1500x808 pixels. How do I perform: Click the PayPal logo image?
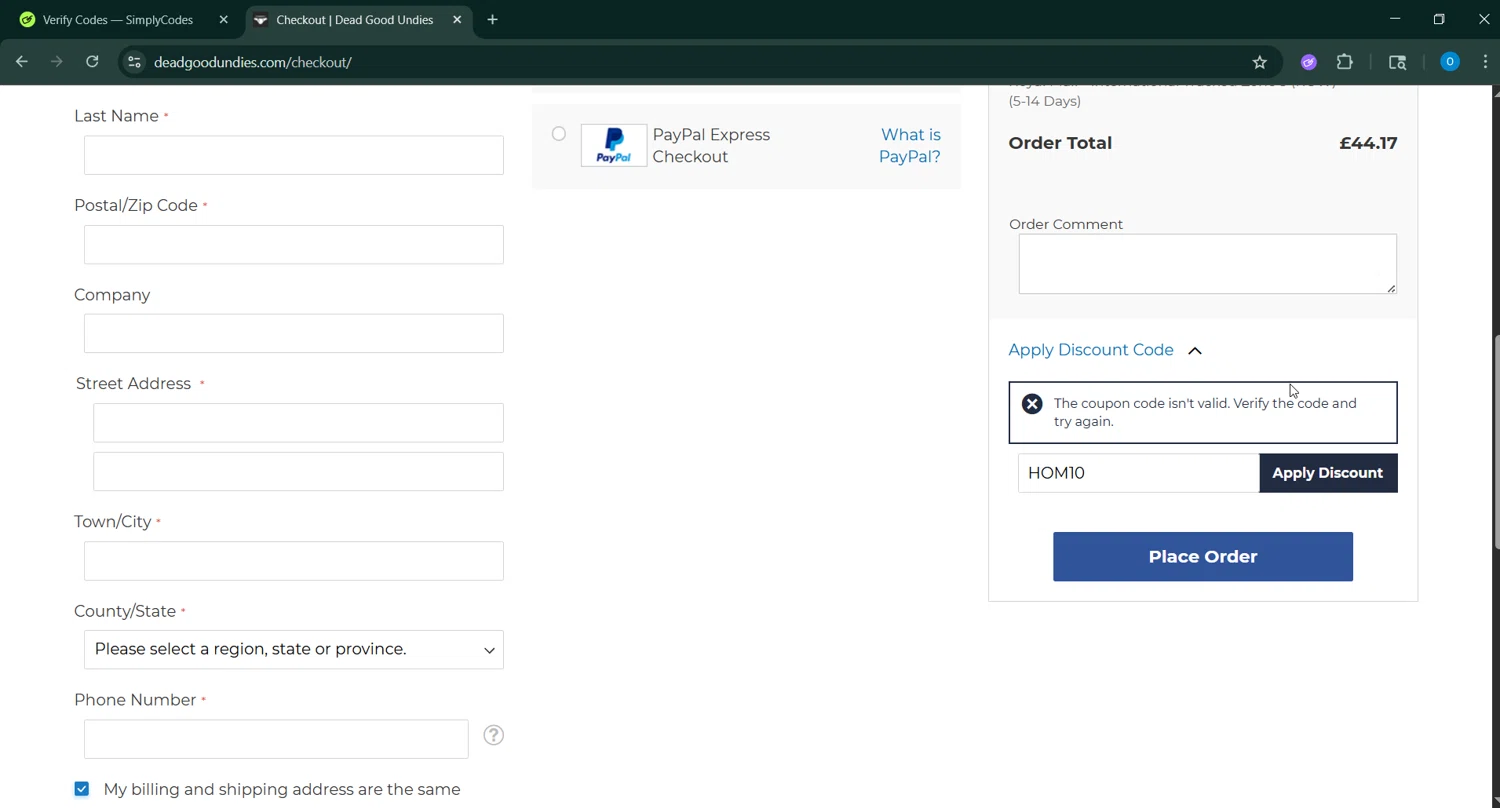(x=613, y=145)
